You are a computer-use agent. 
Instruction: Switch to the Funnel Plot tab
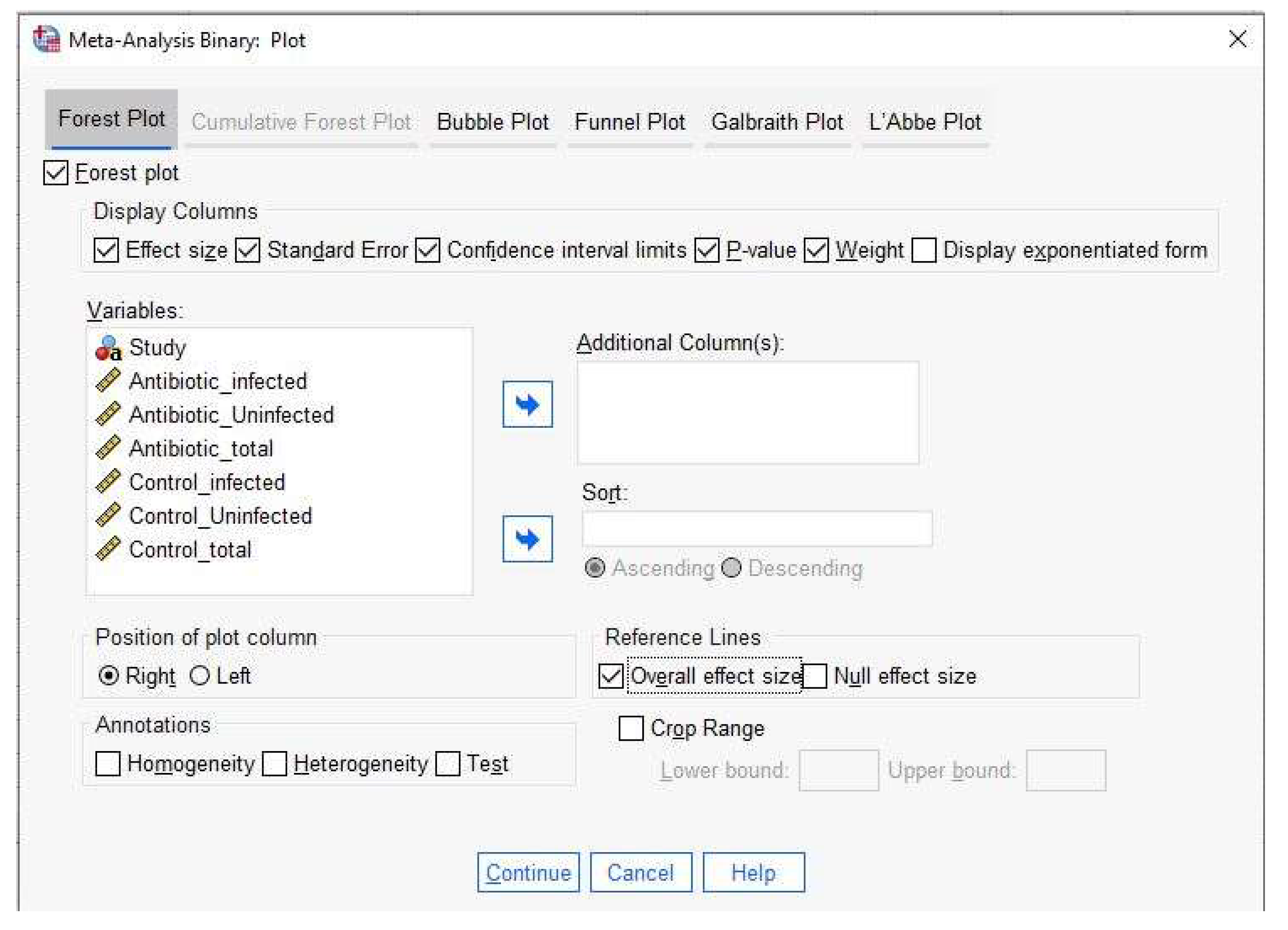629,122
